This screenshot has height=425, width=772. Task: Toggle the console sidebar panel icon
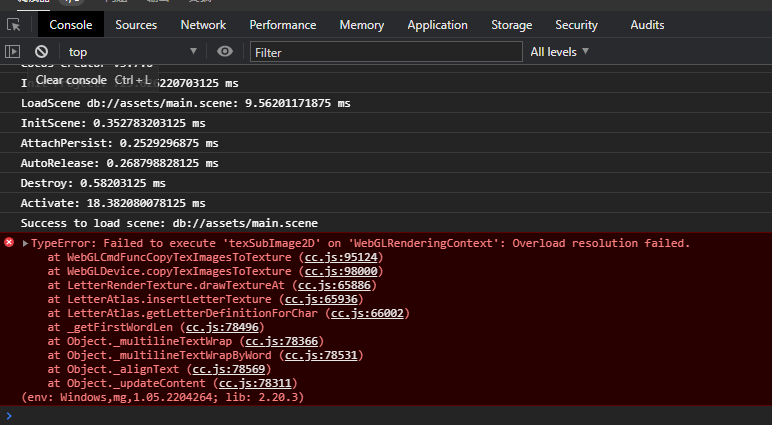point(13,51)
